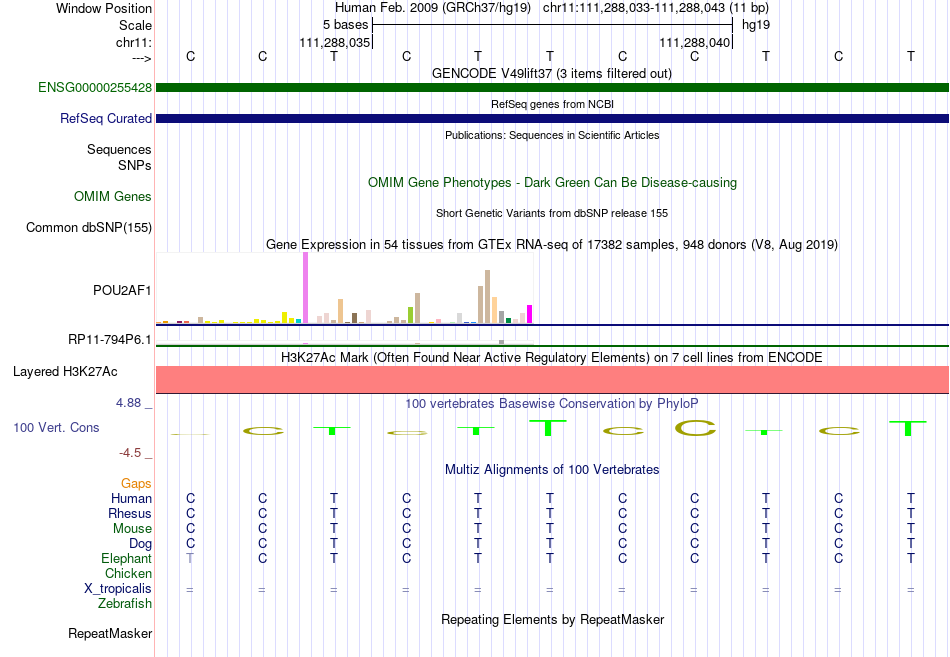
Task: Click the orange Gaps row label
Action: click(136, 483)
